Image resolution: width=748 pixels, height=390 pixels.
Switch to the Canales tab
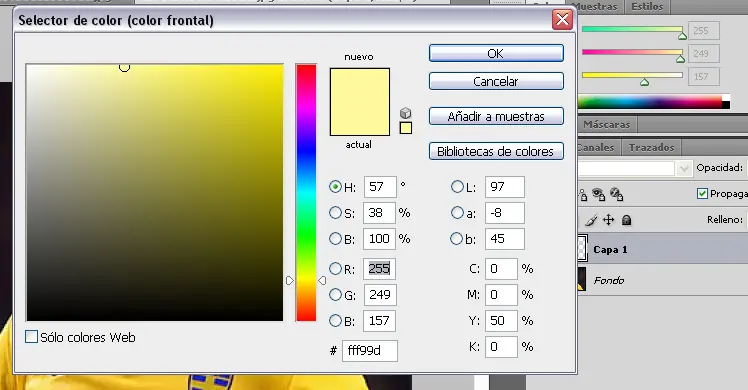tap(596, 147)
